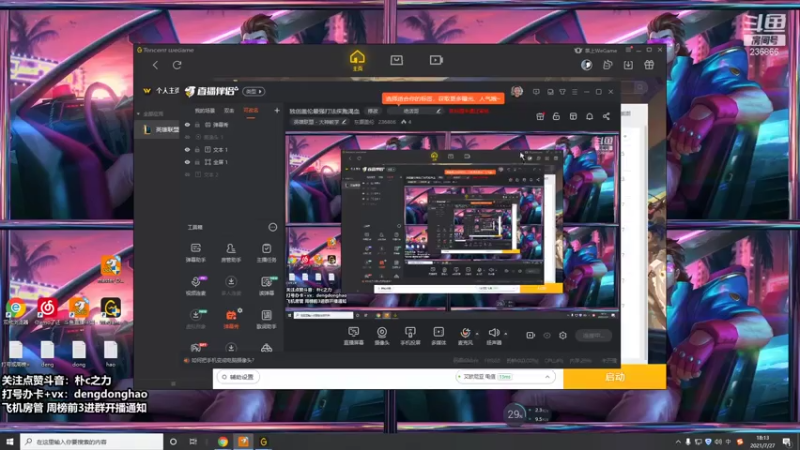Add 摄像头 camera source
The image size is (800, 450).
(382, 336)
